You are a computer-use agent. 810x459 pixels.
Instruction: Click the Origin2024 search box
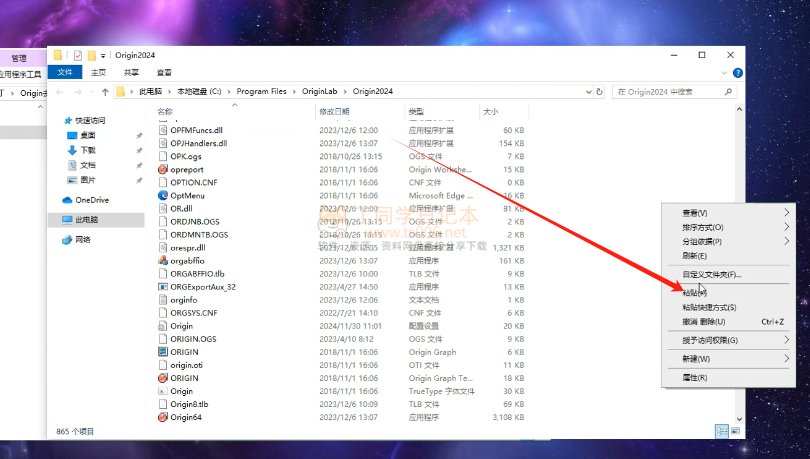pos(670,91)
